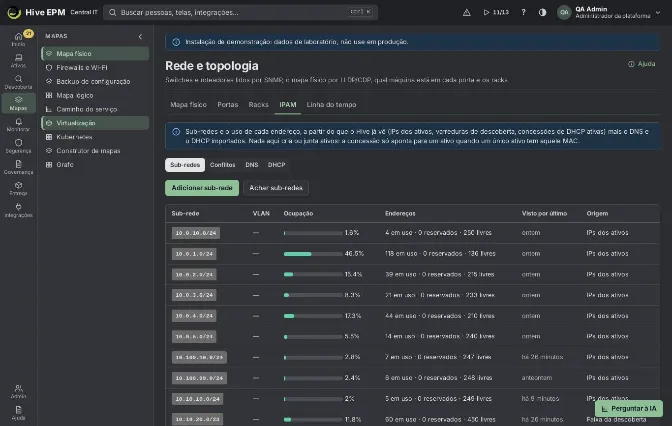Select the IPAM tab
This screenshot has width=672, height=426.
tap(288, 105)
